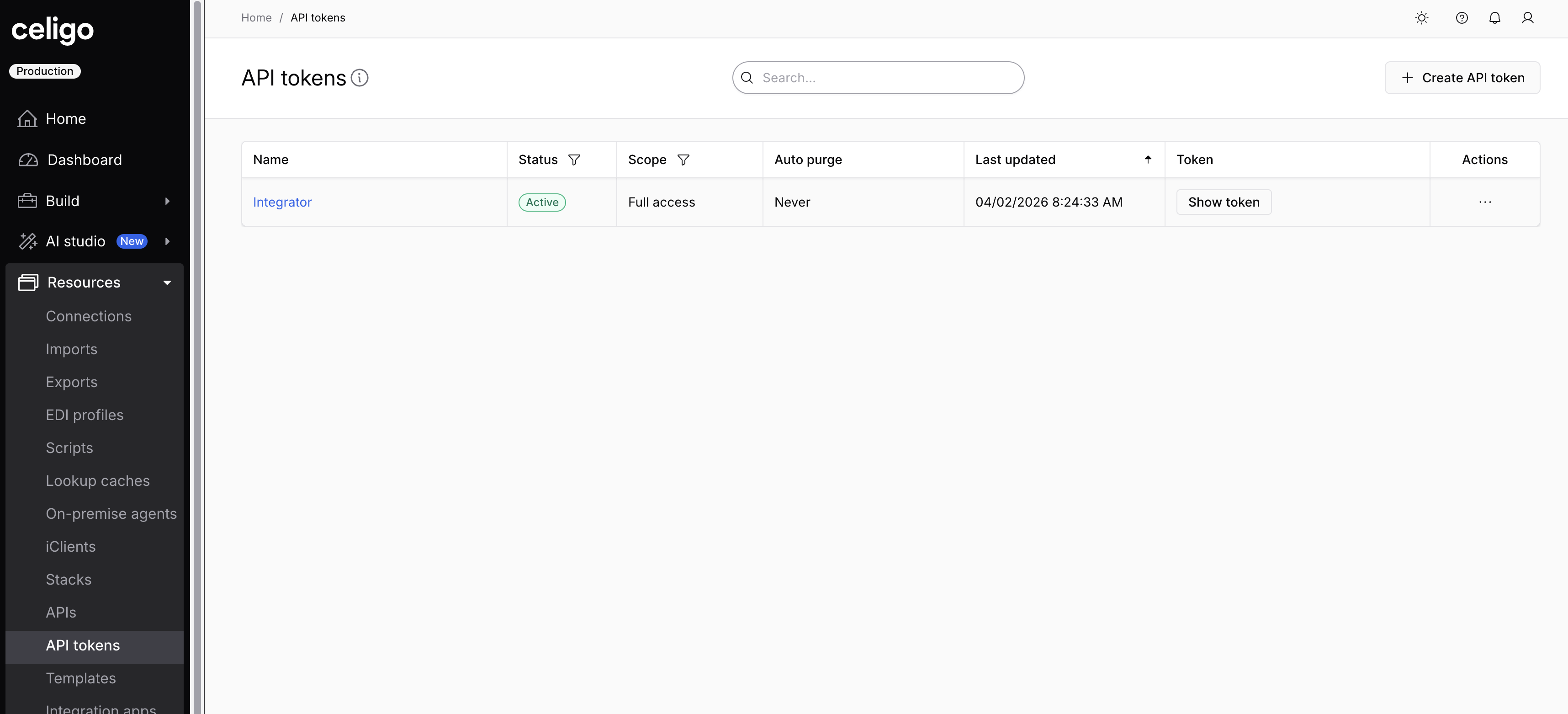
Task: Click the search magnifier icon
Action: (747, 78)
